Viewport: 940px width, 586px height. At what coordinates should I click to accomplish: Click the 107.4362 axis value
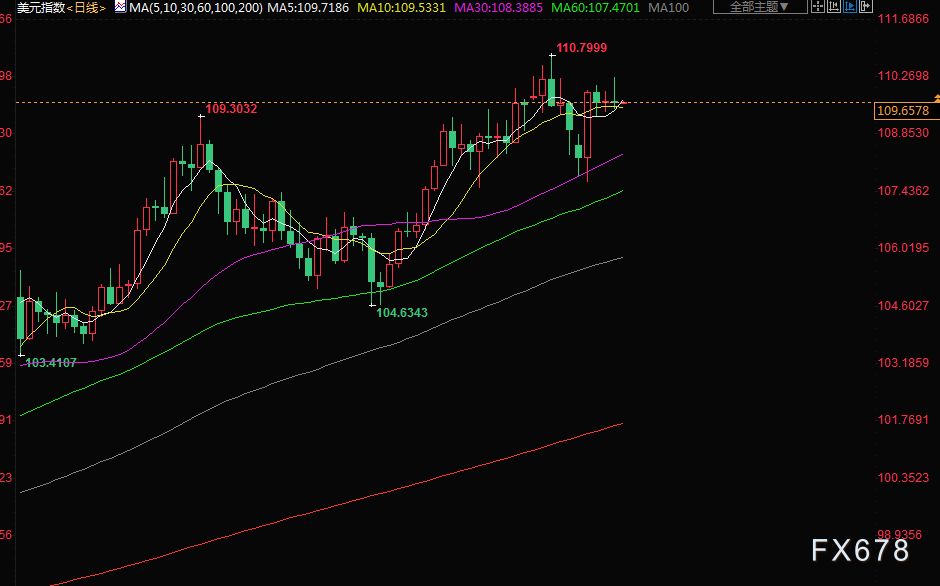[x=903, y=191]
